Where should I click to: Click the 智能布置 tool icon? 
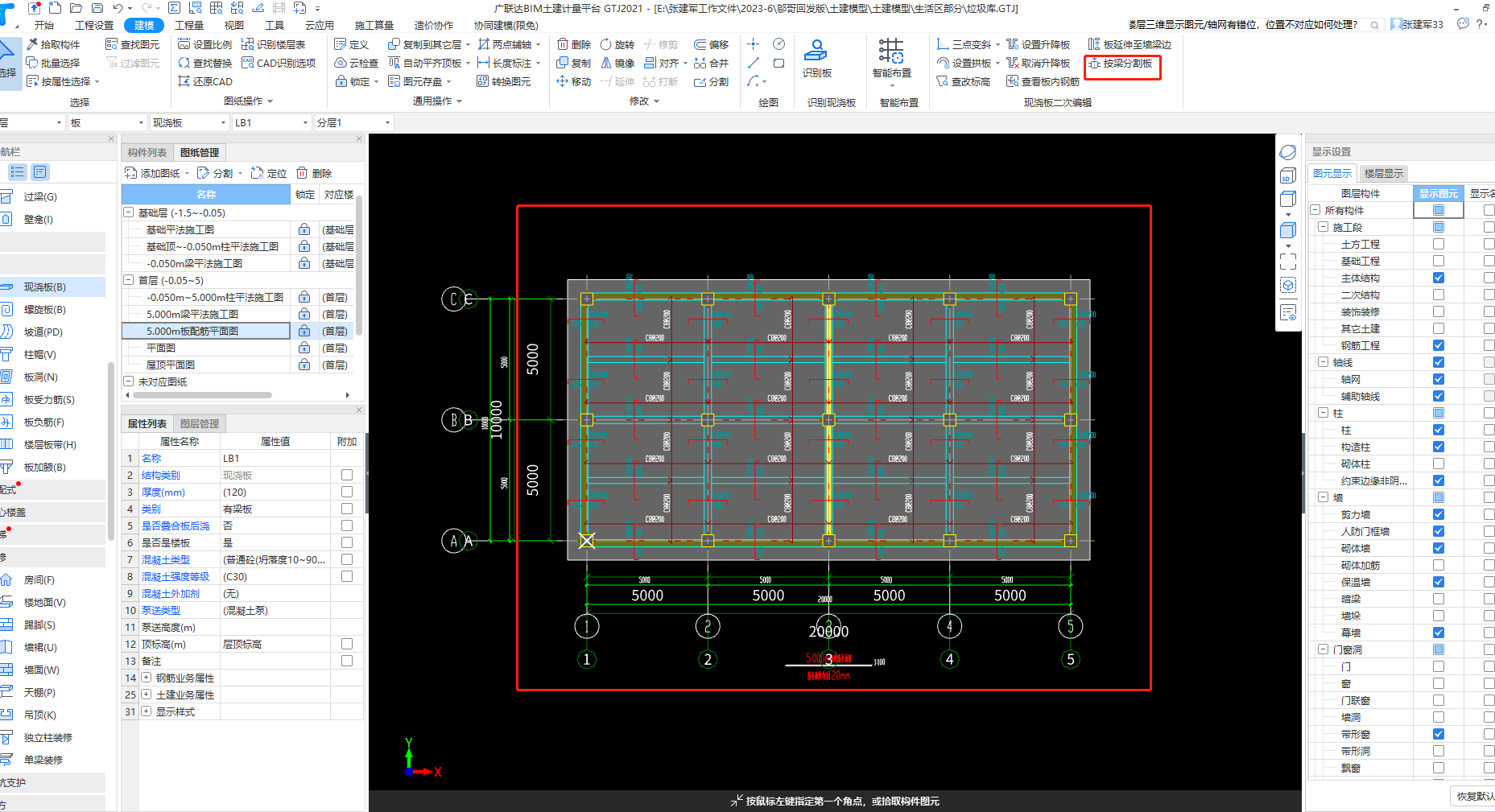[x=891, y=51]
